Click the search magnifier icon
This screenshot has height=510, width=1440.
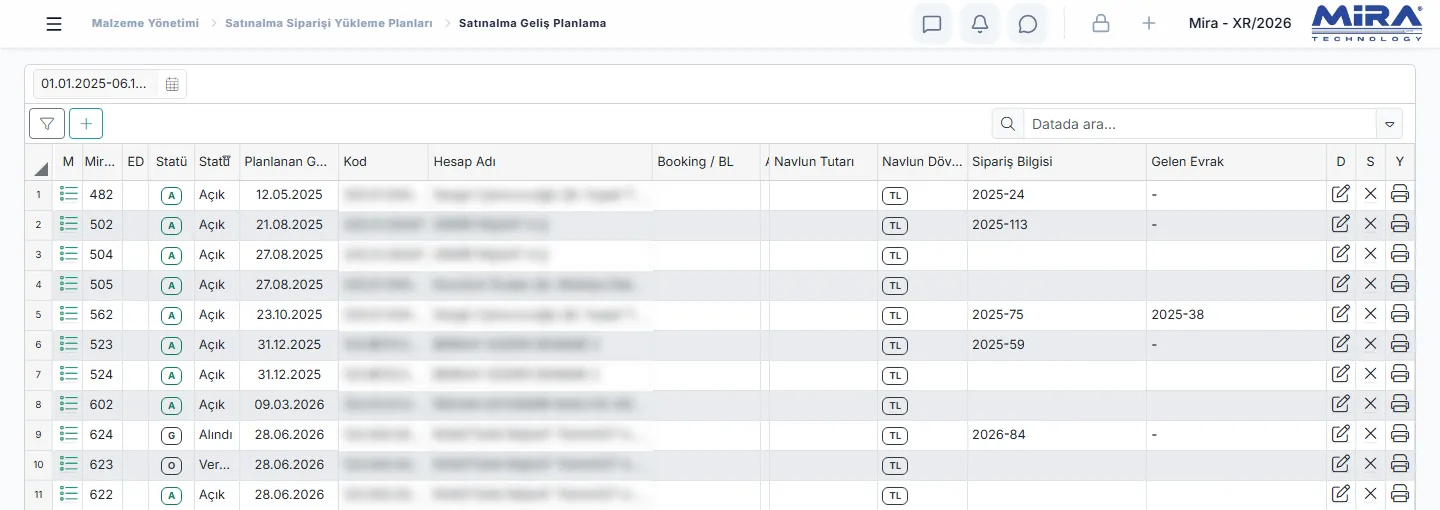(x=1007, y=124)
